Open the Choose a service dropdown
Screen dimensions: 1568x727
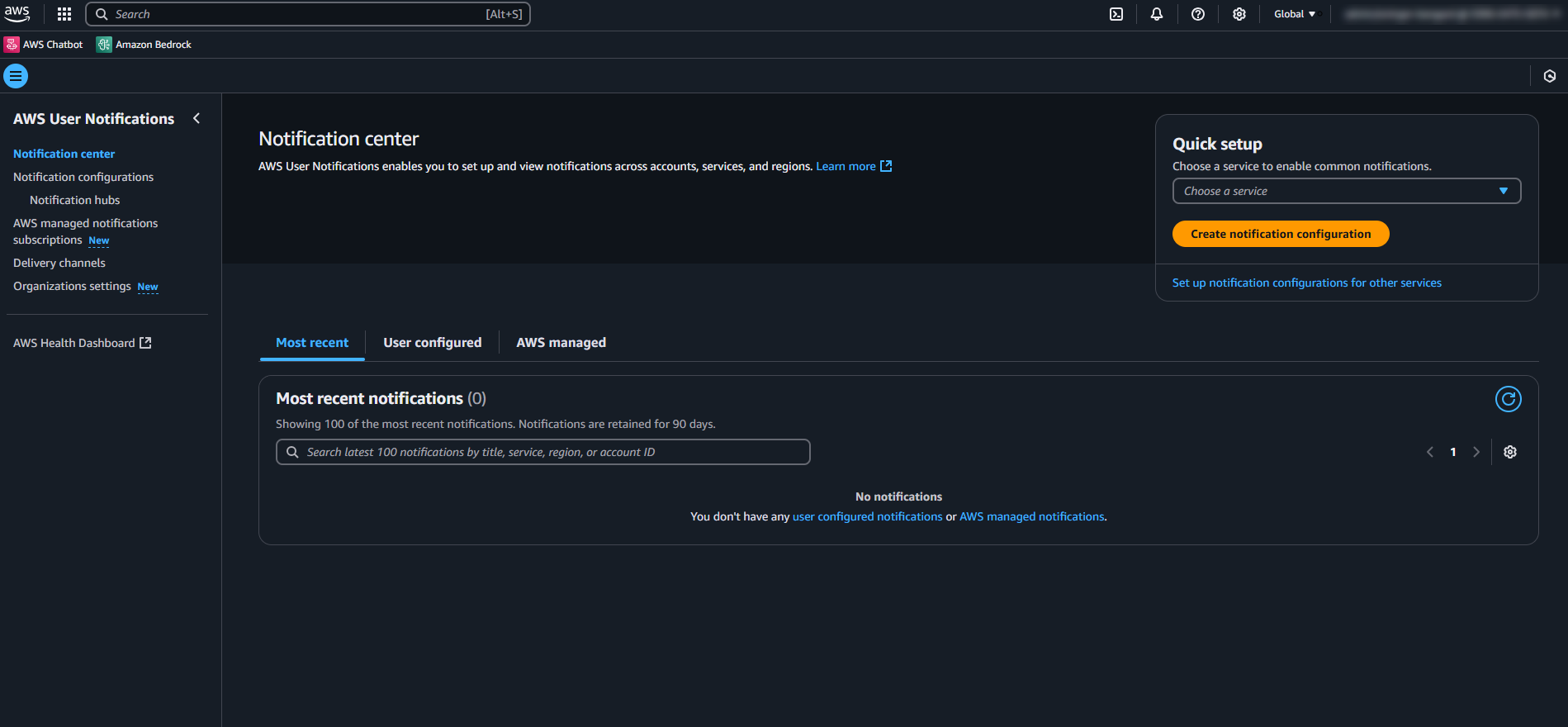[x=1347, y=191]
